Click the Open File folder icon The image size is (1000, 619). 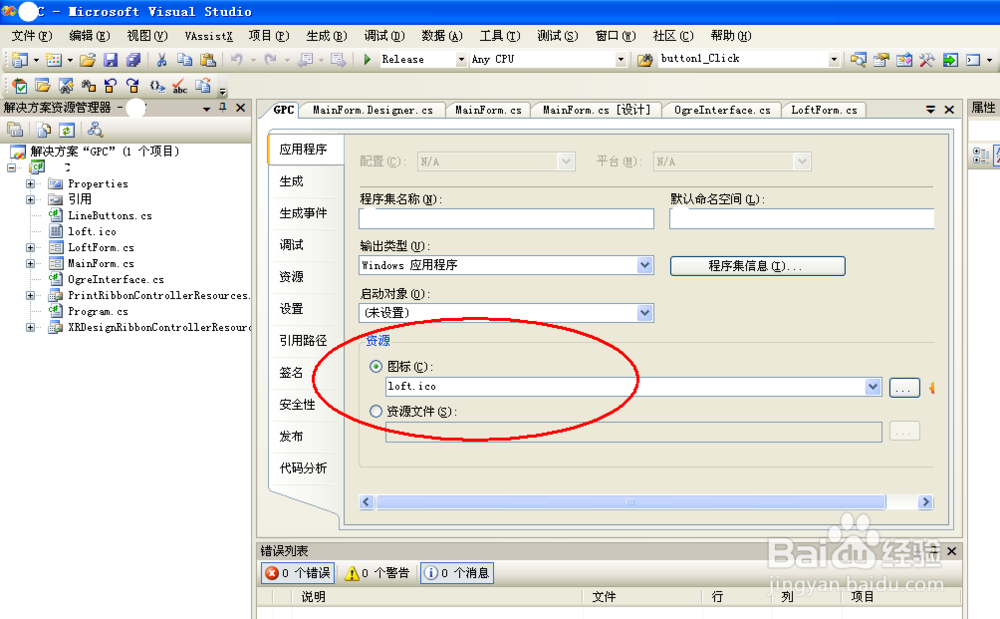[x=87, y=60]
